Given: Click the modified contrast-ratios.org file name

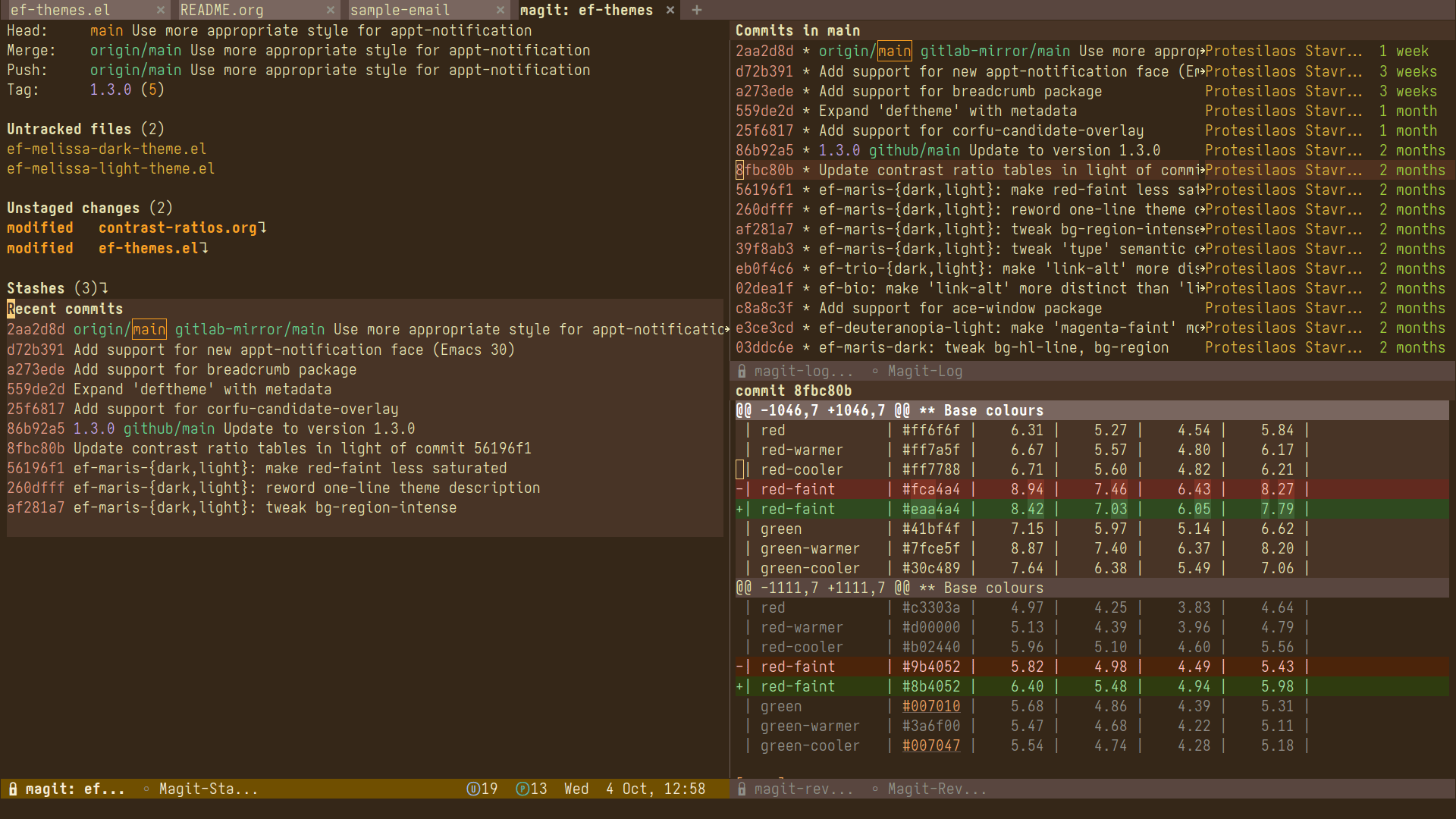Looking at the screenshot, I should coord(177,227).
